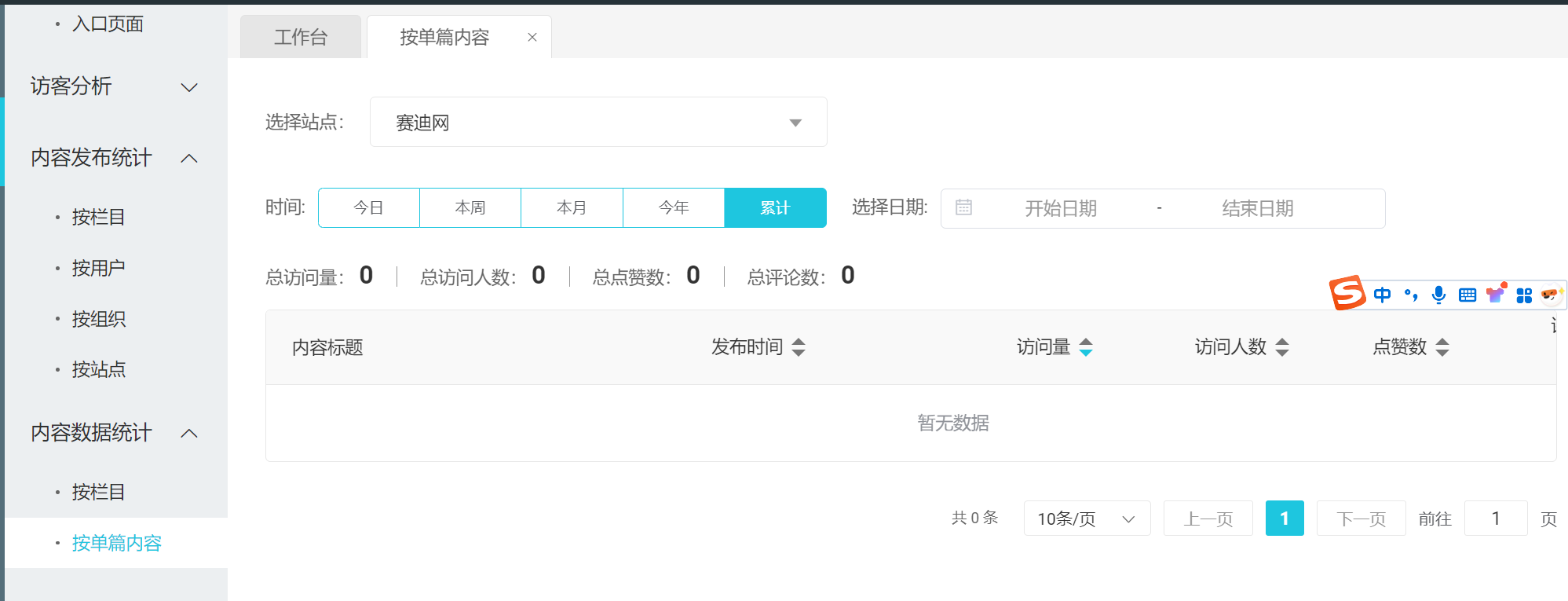Open Sogou skin shirt icon
Screen dimensions: 1568x601
click(1496, 294)
